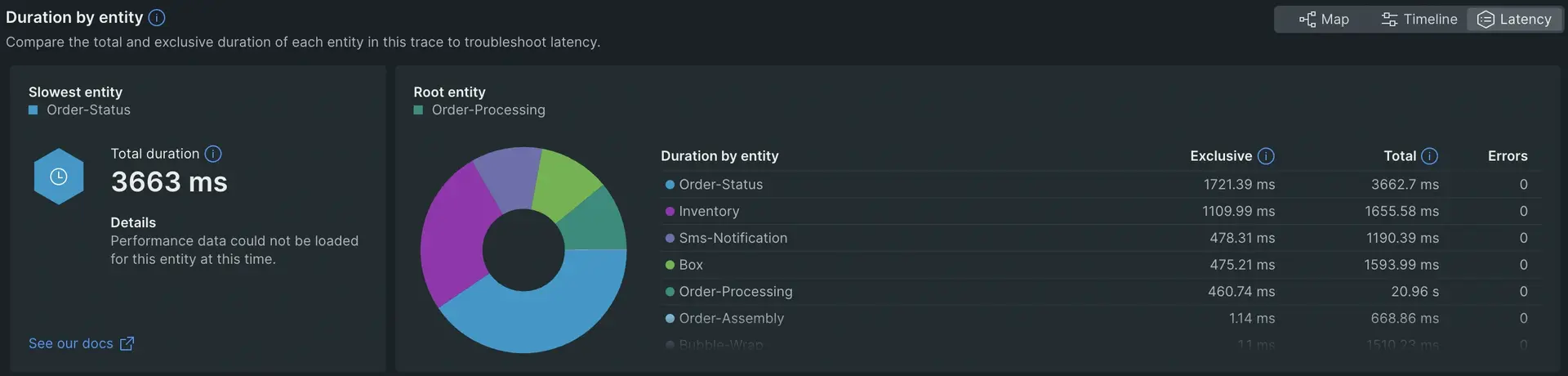
Task: Switch to the Map view
Action: [x=1324, y=19]
